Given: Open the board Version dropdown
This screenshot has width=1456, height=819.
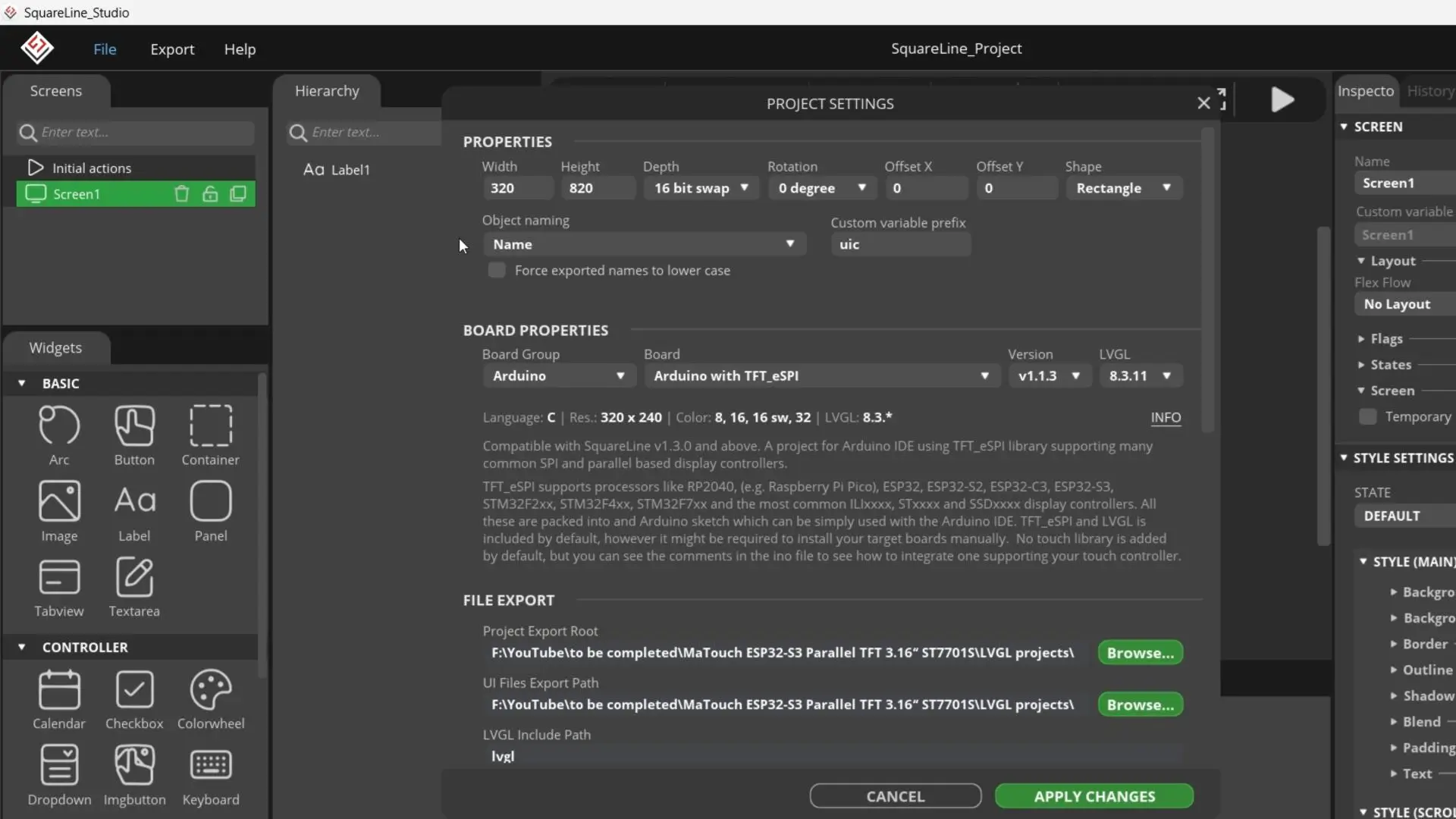Looking at the screenshot, I should pyautogui.click(x=1050, y=375).
